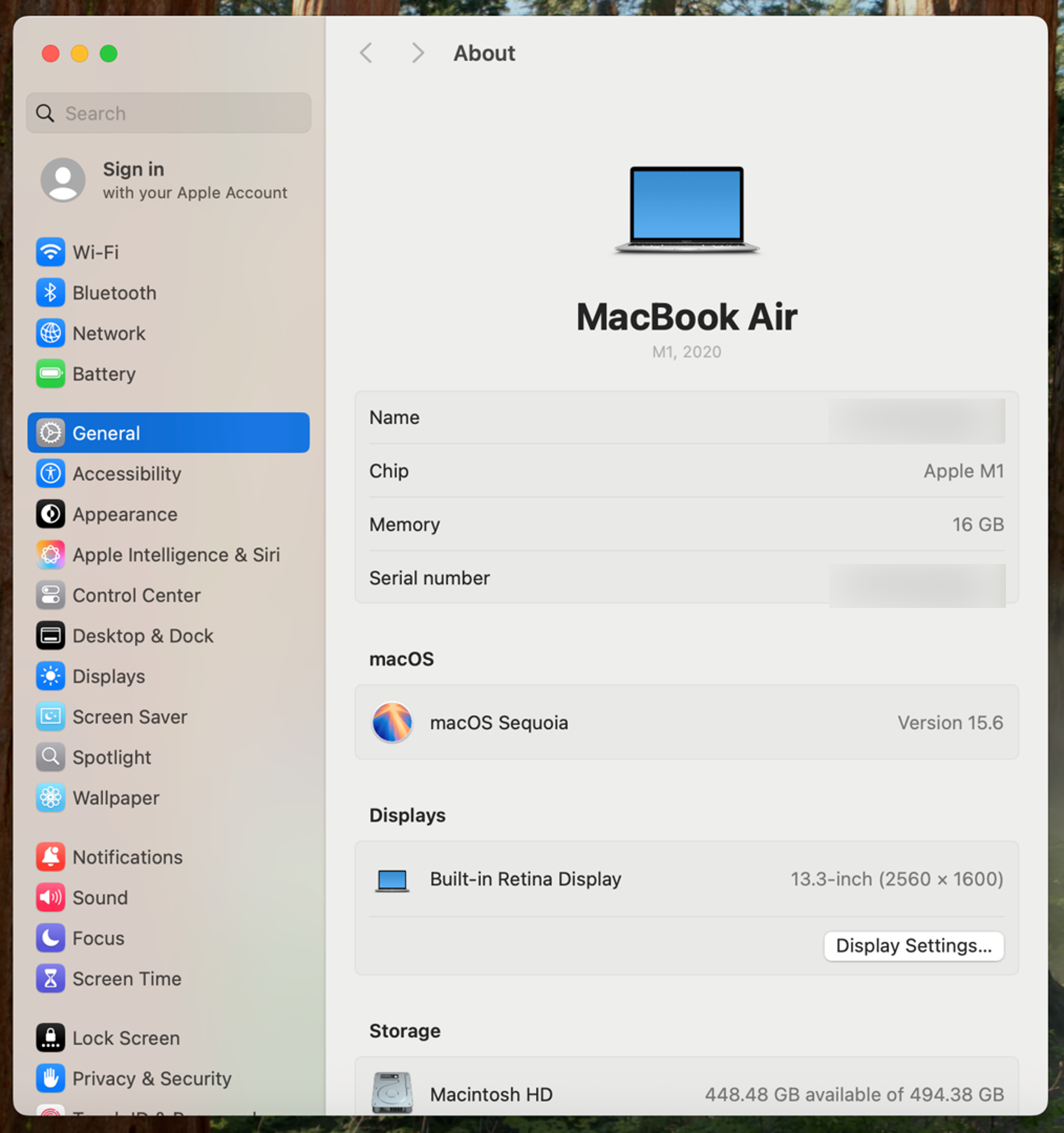Open Apple Intelligence & Siri icon
The height and width of the screenshot is (1133, 1064).
[50, 554]
